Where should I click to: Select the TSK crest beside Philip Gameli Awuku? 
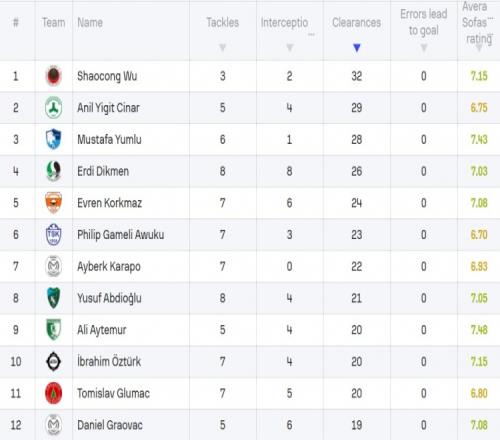[53, 234]
